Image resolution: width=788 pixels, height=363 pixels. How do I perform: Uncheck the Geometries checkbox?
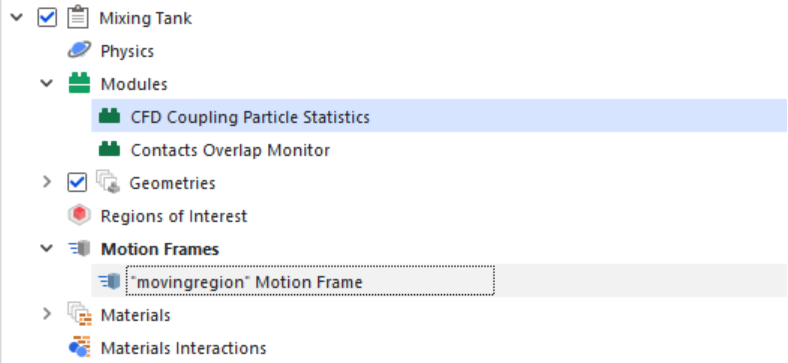click(77, 183)
